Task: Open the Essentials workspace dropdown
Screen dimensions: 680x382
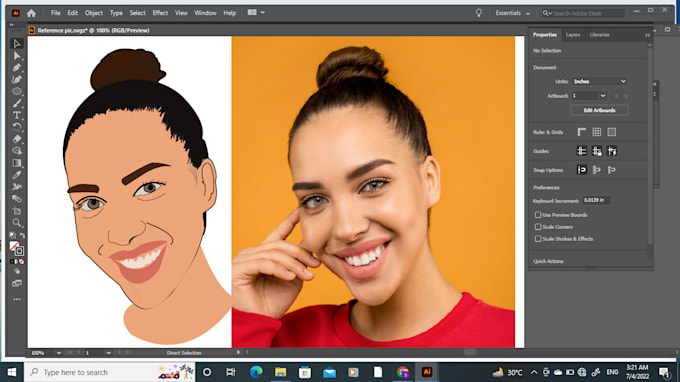Action: (x=513, y=13)
